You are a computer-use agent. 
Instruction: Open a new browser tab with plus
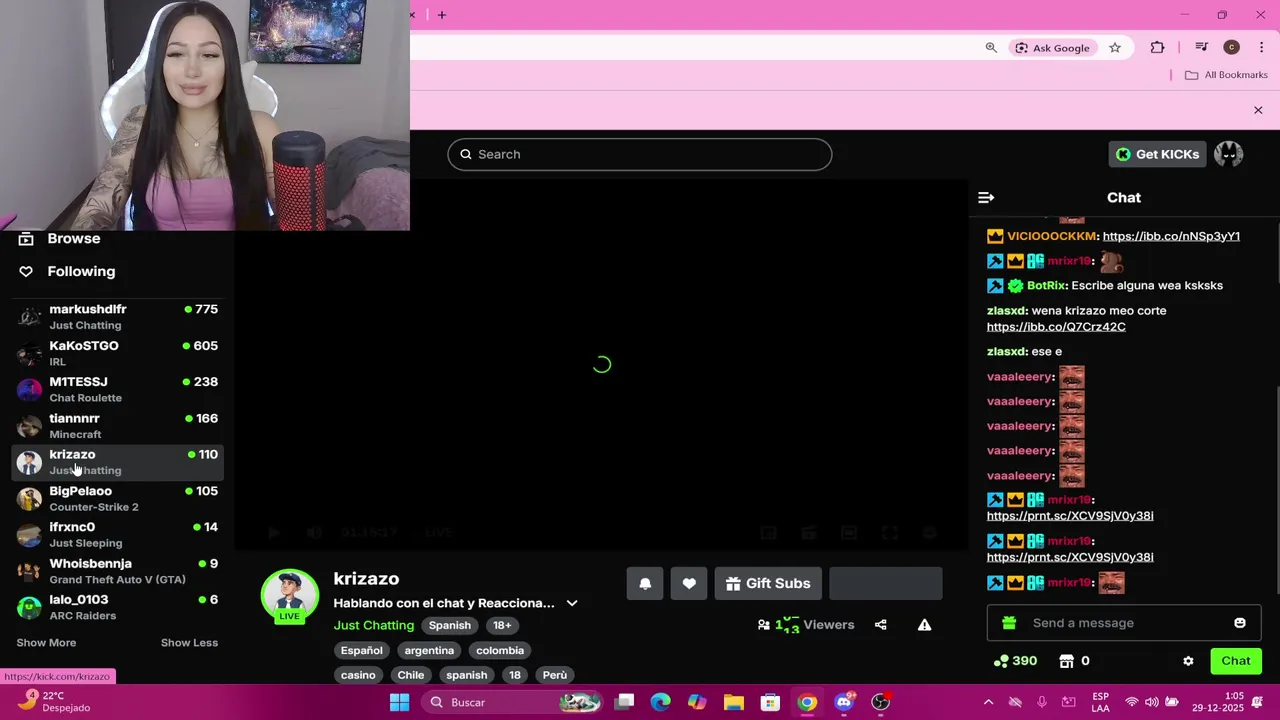(x=442, y=15)
